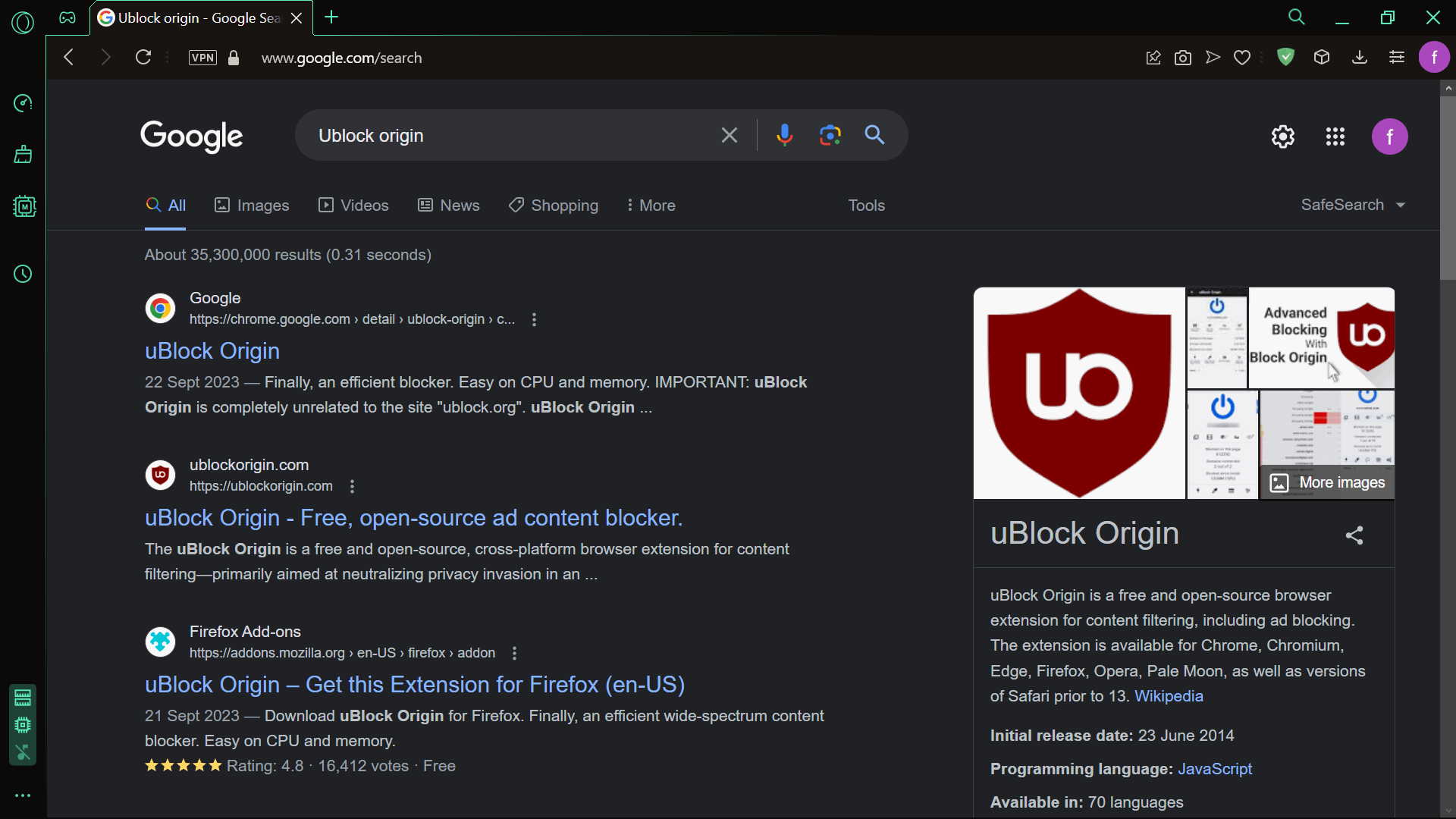Open GX Corner gamepad icon
Image resolution: width=1456 pixels, height=819 pixels.
point(67,17)
